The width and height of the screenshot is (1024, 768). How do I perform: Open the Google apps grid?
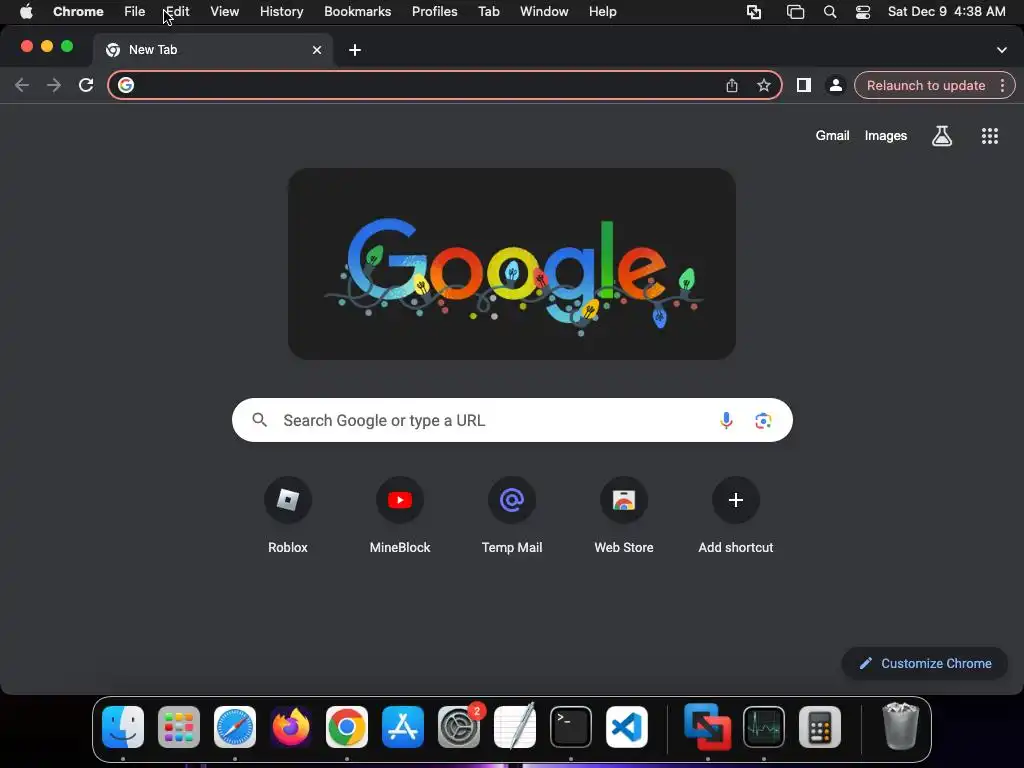tap(989, 136)
